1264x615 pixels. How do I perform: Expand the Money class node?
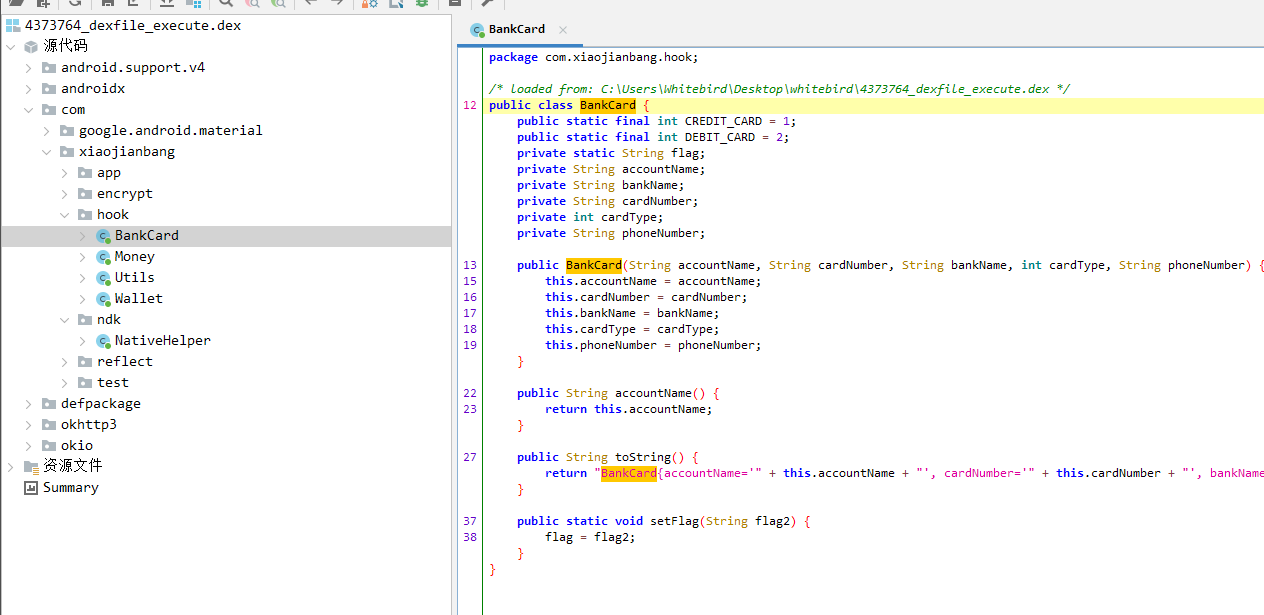pos(82,257)
